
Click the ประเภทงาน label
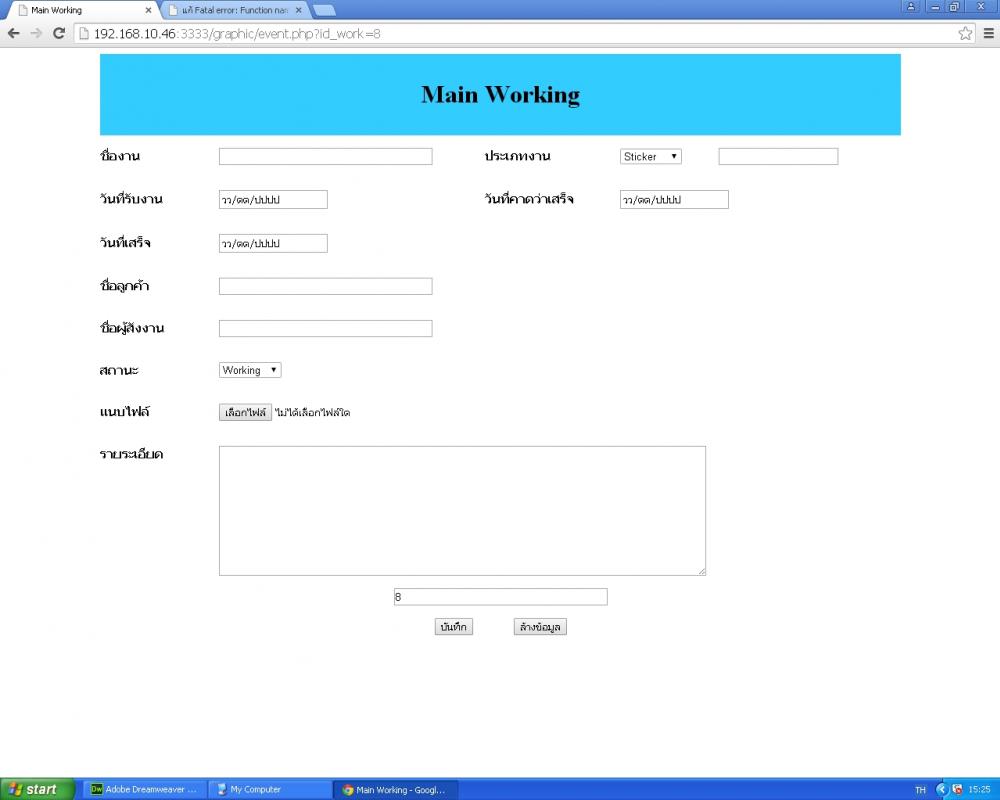pyautogui.click(x=517, y=156)
